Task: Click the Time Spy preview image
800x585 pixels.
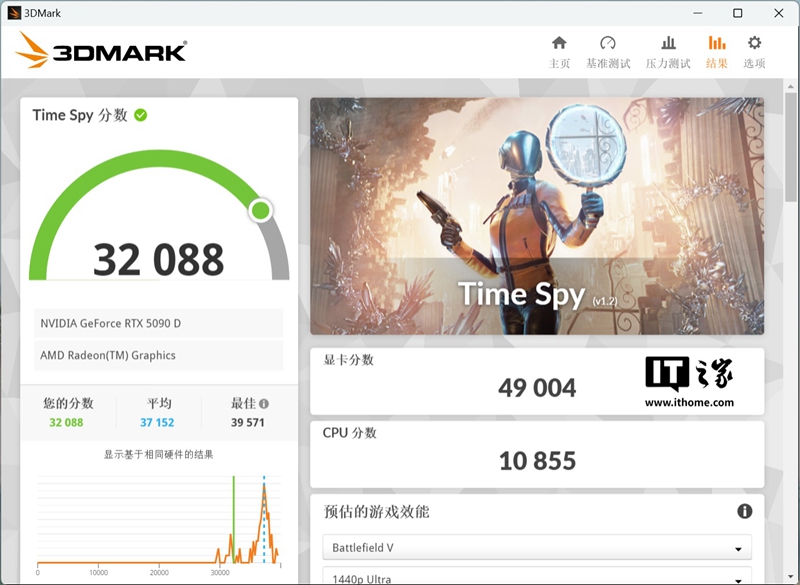Action: click(x=537, y=215)
